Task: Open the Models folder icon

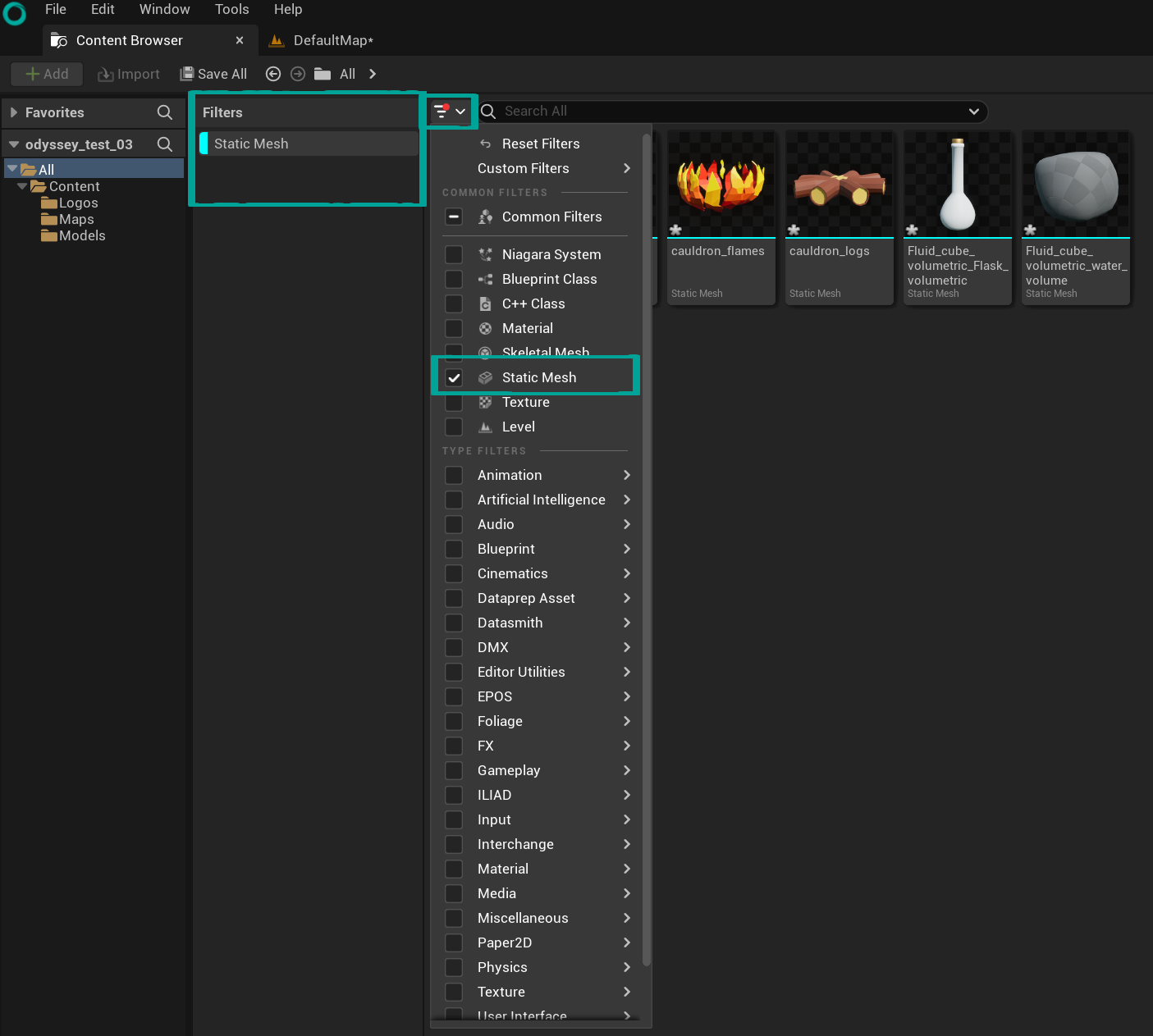Action: [49, 236]
